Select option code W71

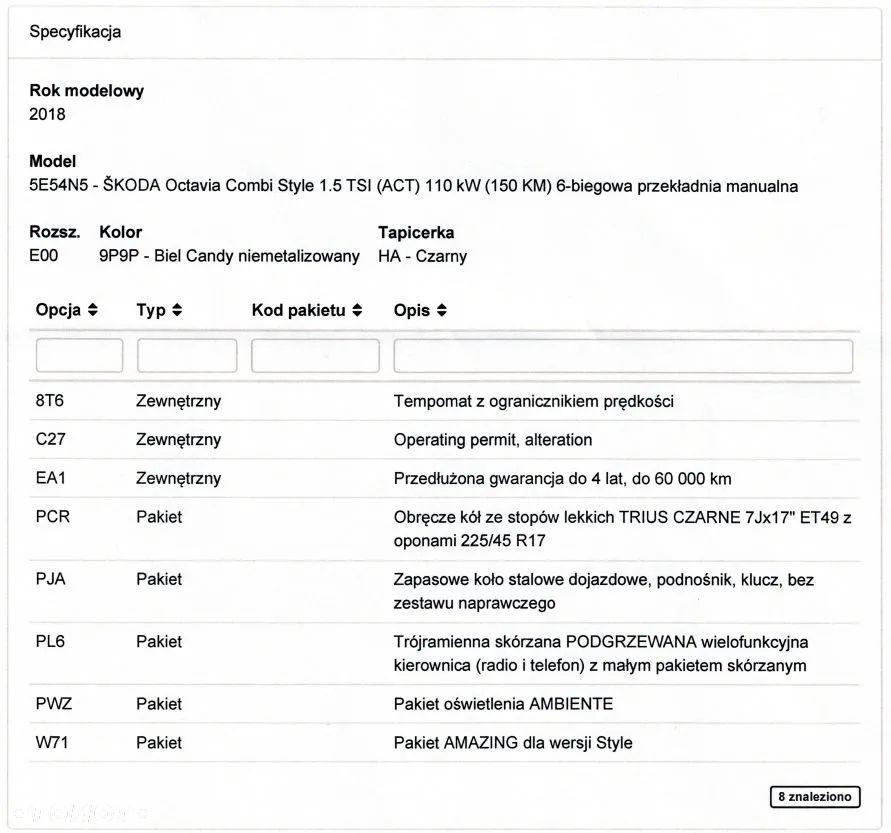[52, 743]
